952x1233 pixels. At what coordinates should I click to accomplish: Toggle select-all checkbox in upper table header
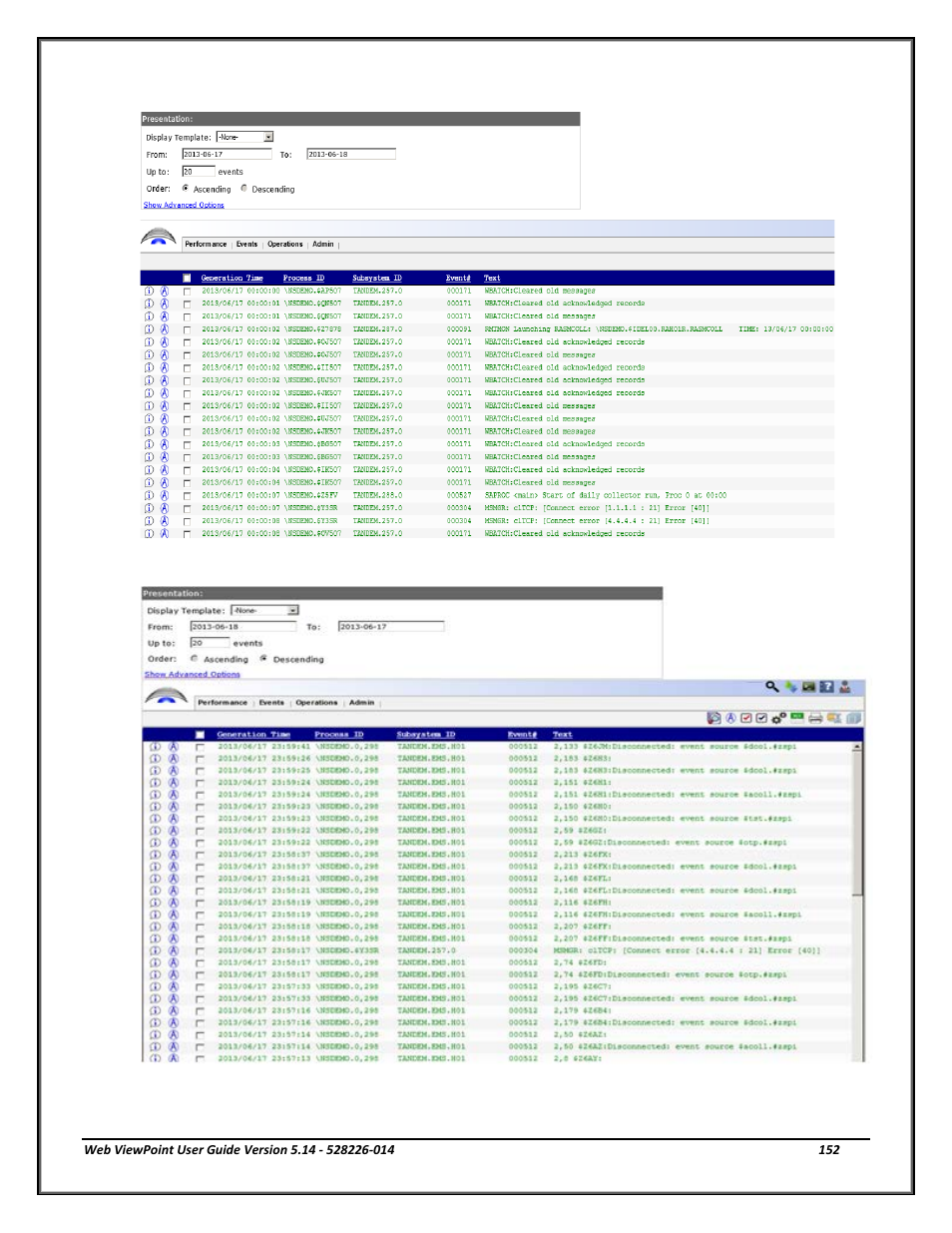[x=187, y=279]
